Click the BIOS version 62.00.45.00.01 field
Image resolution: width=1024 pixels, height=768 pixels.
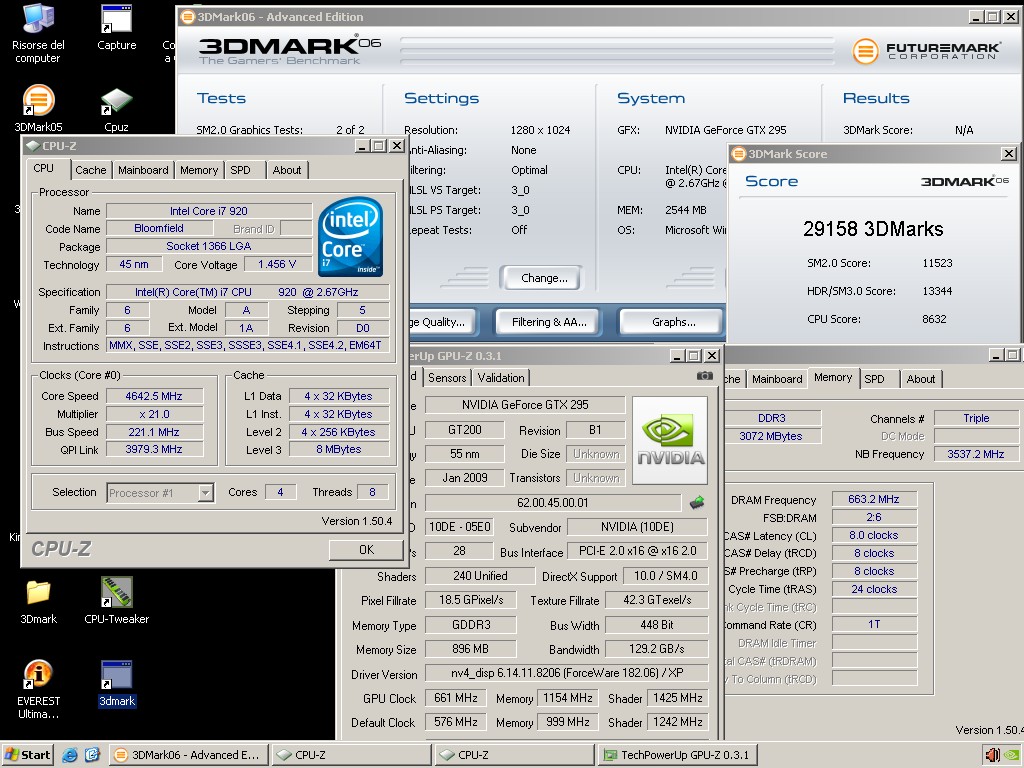pos(552,503)
